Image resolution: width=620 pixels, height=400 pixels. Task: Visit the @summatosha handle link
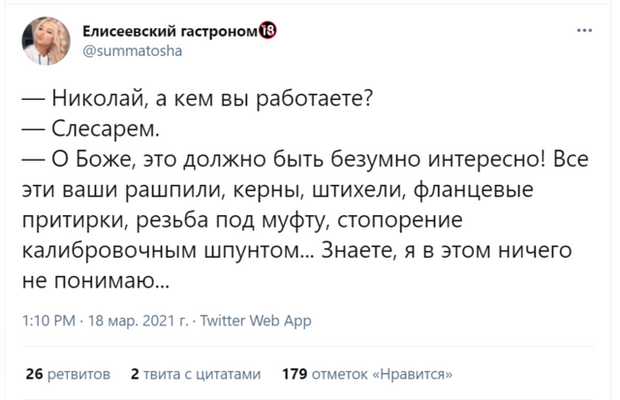[x=132, y=51]
